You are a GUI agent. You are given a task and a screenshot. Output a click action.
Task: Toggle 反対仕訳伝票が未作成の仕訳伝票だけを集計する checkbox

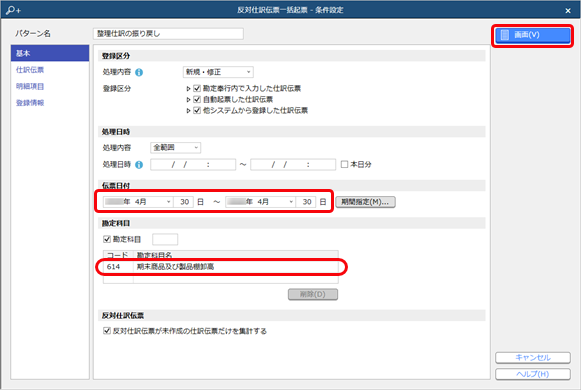coord(107,331)
